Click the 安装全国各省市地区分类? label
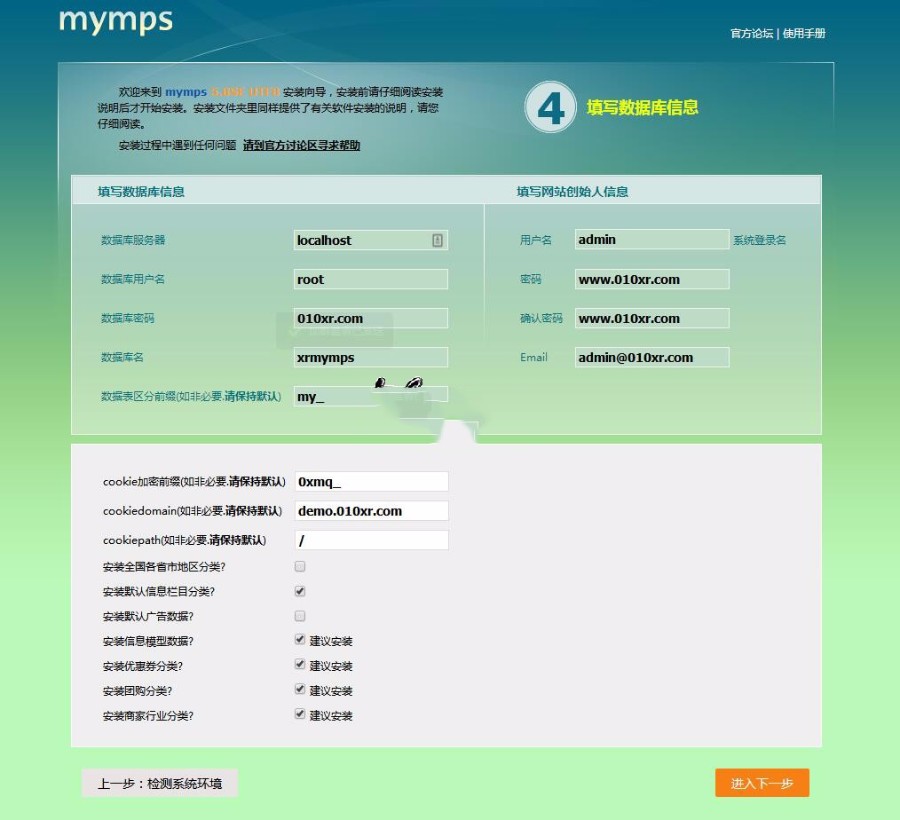The image size is (900, 820). click(164, 567)
